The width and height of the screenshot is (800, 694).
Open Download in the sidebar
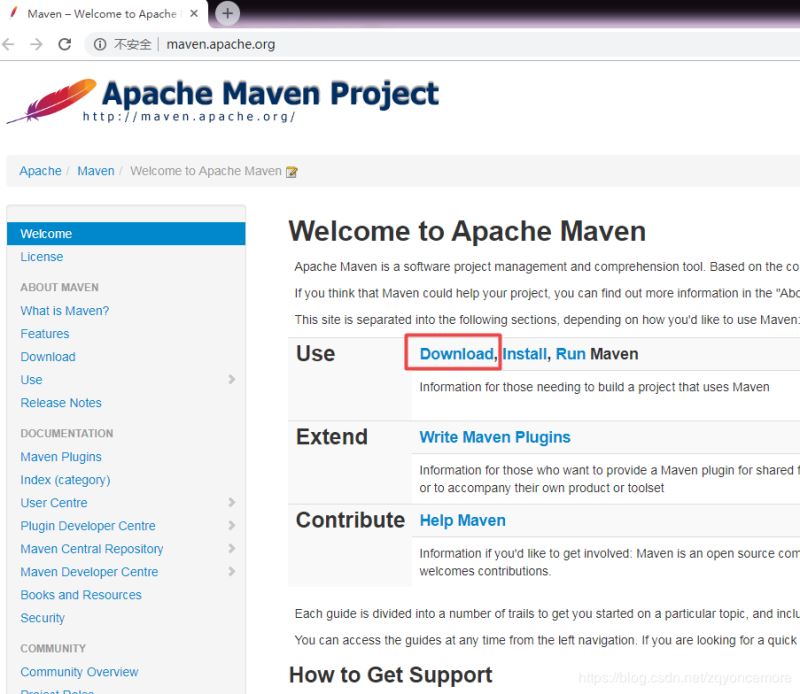pos(48,357)
